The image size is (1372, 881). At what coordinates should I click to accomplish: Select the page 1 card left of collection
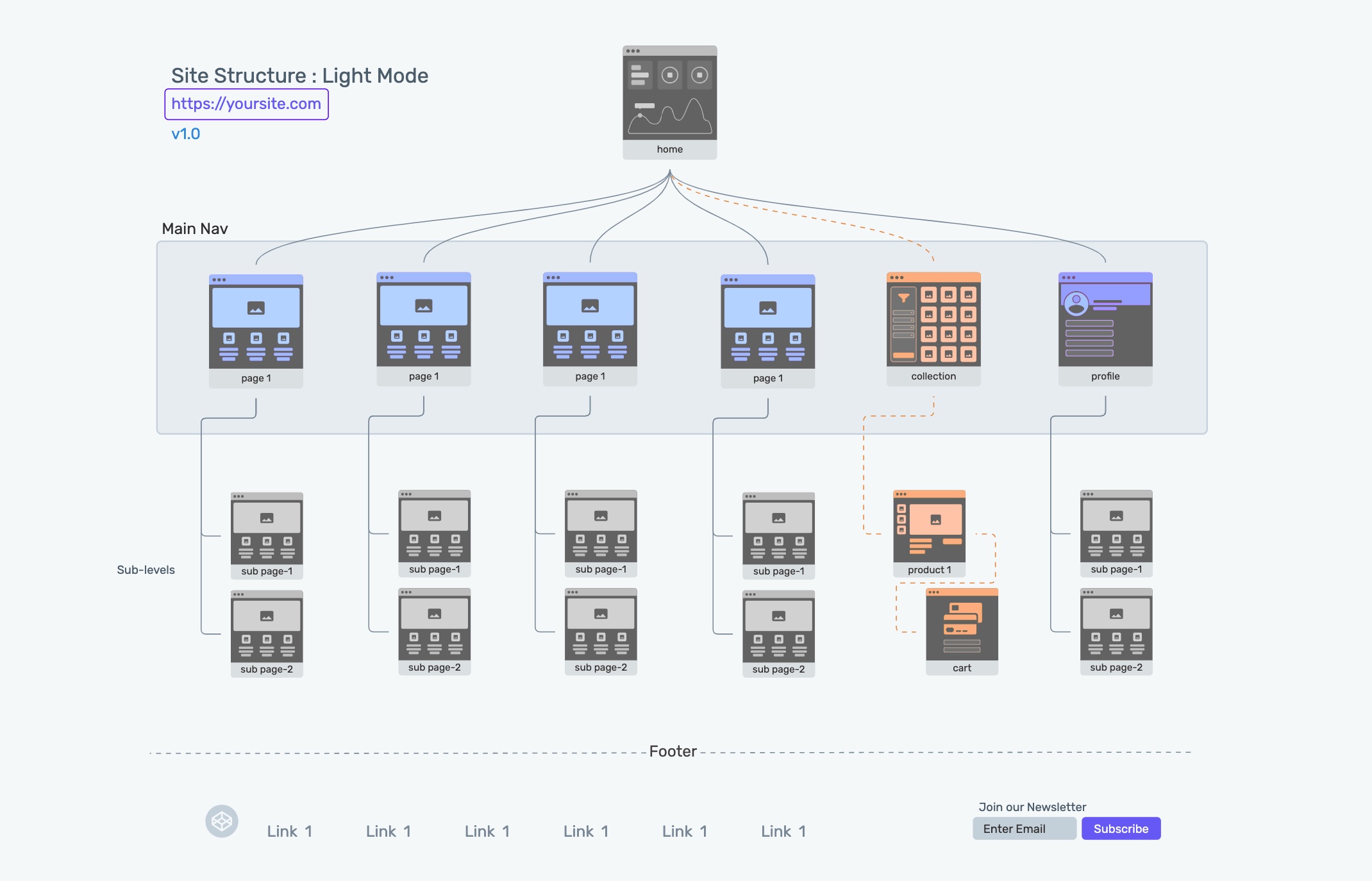pos(767,331)
